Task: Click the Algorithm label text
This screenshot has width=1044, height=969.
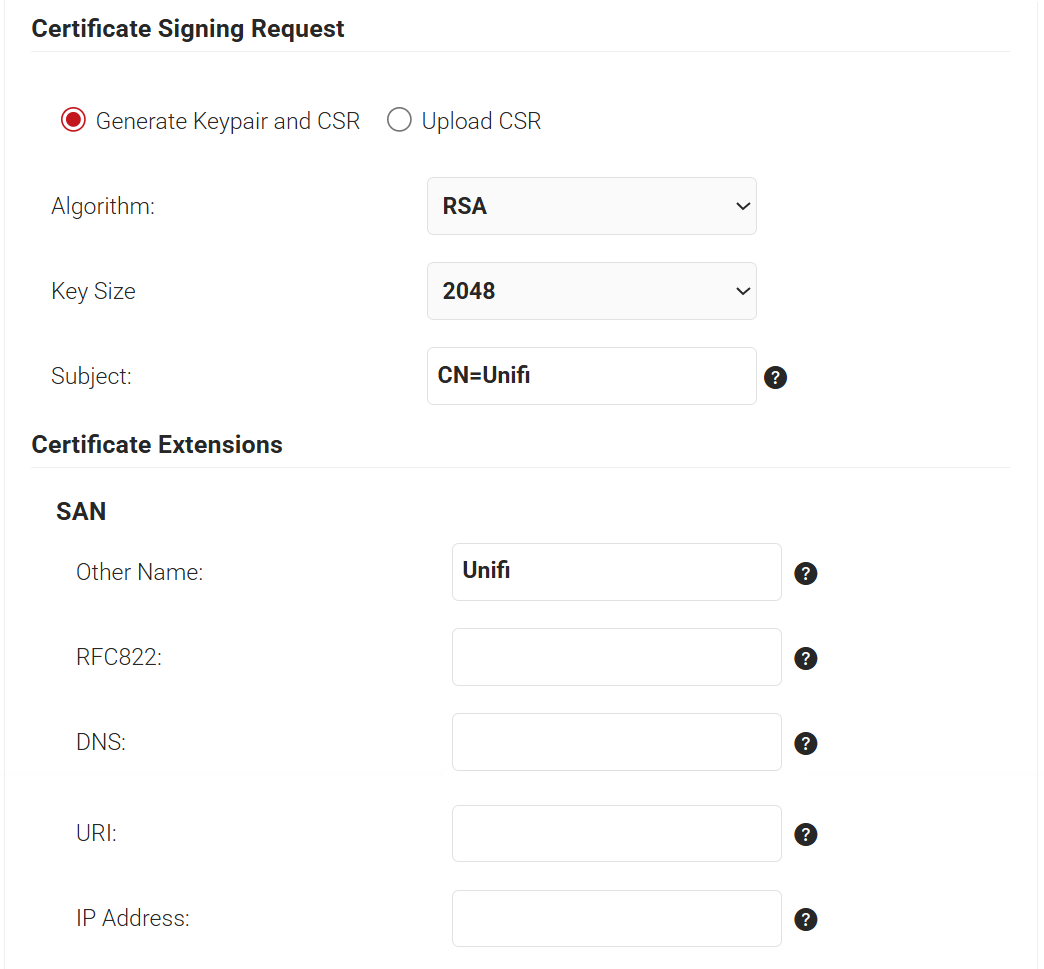Action: (103, 207)
